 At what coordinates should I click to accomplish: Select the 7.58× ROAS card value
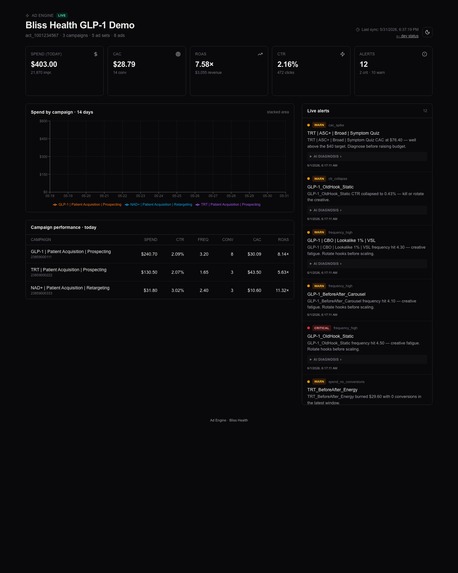204,64
